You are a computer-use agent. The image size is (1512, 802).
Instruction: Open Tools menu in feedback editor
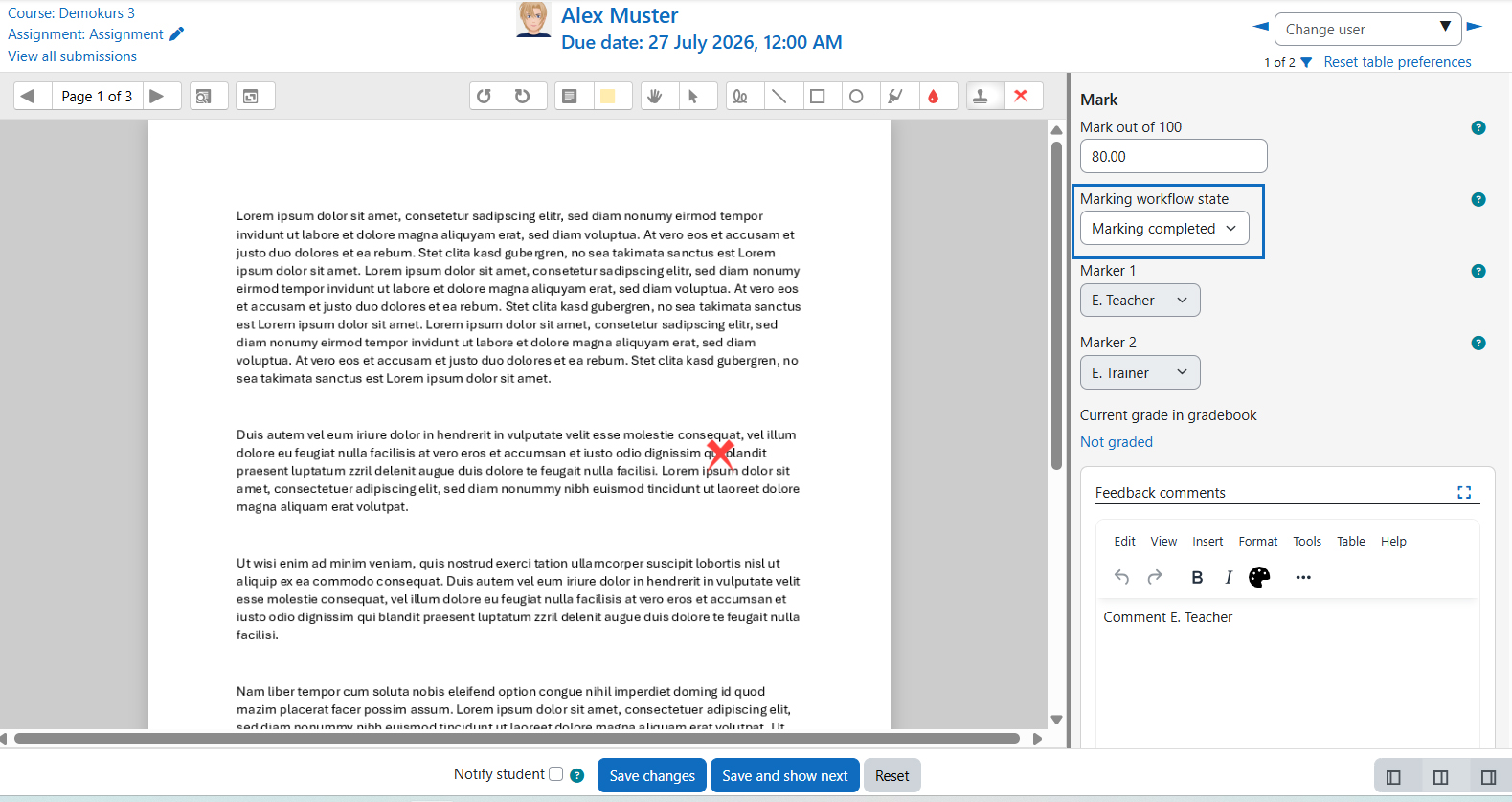[1307, 542]
